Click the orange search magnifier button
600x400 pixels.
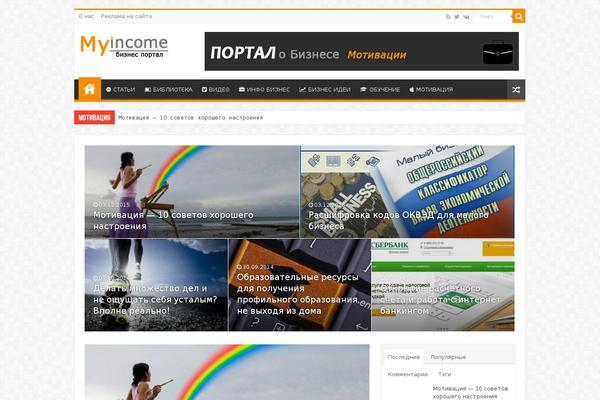click(x=518, y=16)
